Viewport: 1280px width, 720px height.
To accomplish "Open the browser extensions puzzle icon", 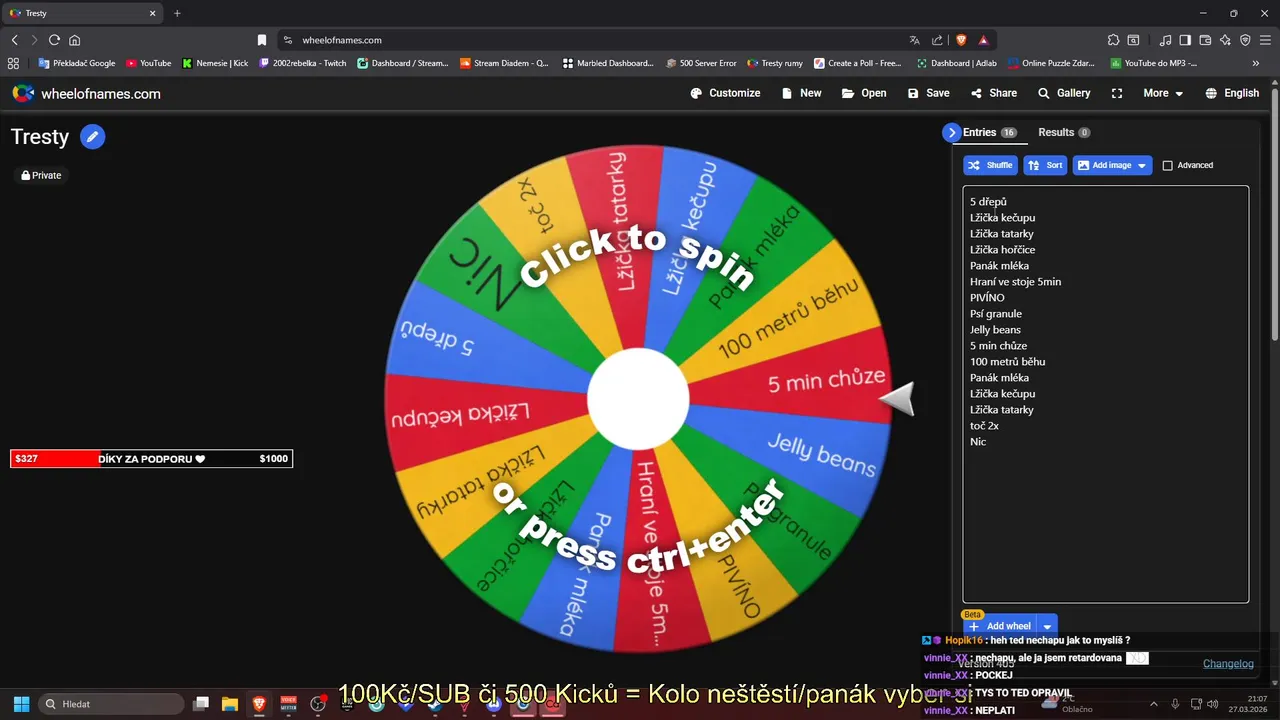I will click(x=1113, y=40).
